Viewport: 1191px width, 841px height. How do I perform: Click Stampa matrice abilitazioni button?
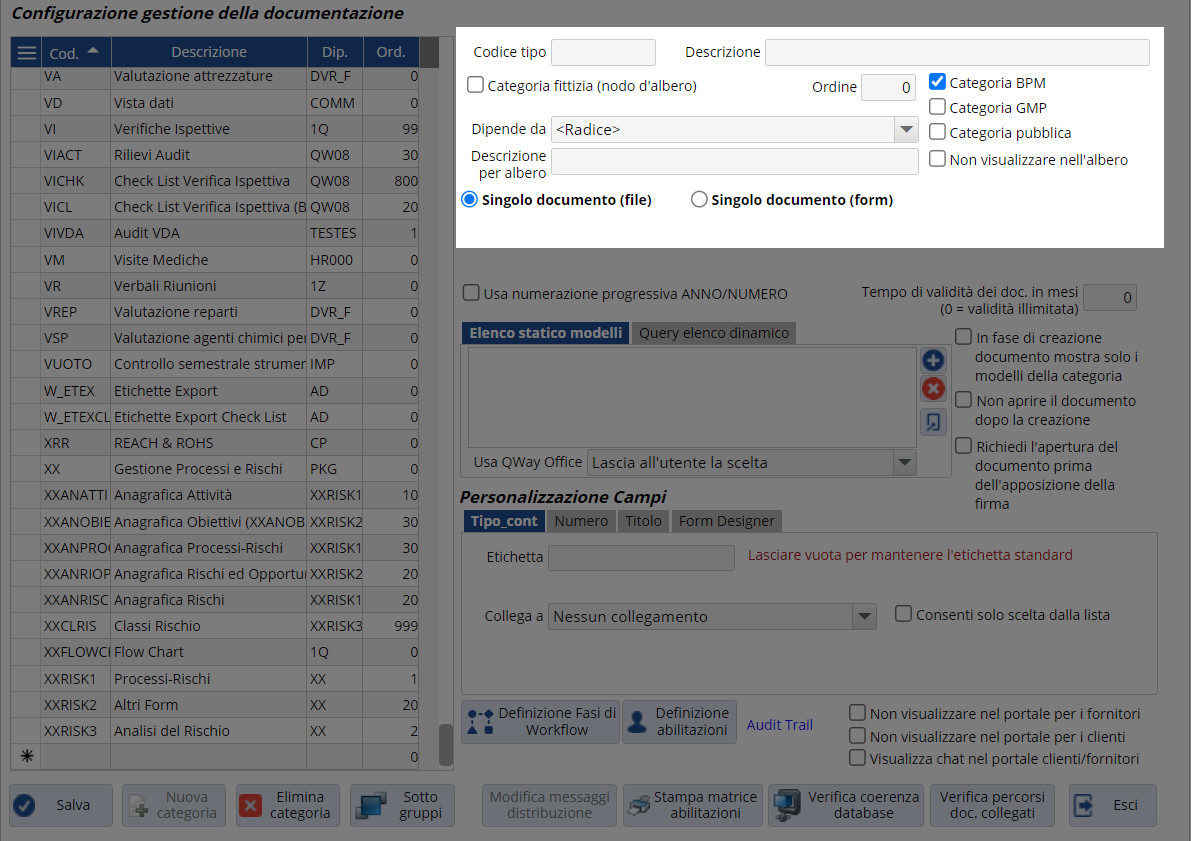(693, 805)
